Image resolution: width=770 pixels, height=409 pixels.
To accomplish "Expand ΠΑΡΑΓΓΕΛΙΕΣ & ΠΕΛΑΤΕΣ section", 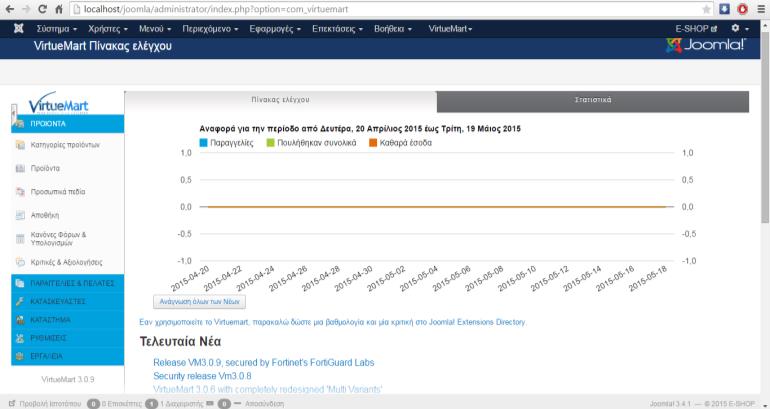I will pos(68,283).
